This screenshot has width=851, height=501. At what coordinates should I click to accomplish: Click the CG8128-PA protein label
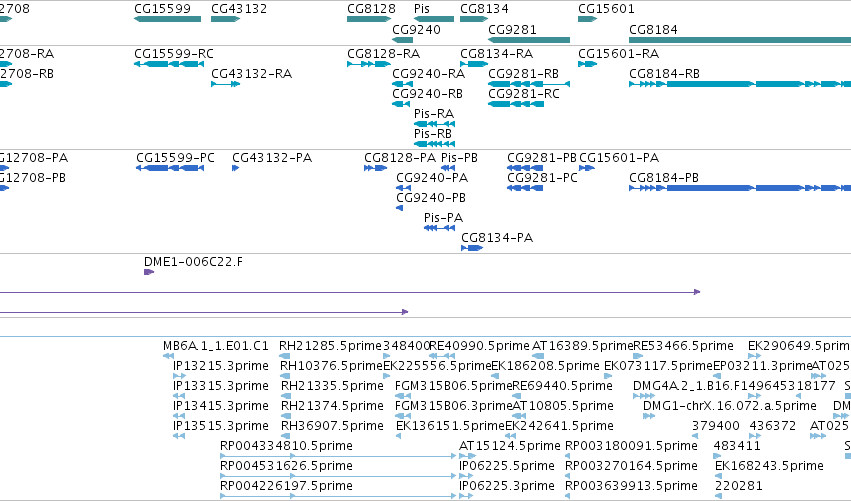click(x=400, y=158)
